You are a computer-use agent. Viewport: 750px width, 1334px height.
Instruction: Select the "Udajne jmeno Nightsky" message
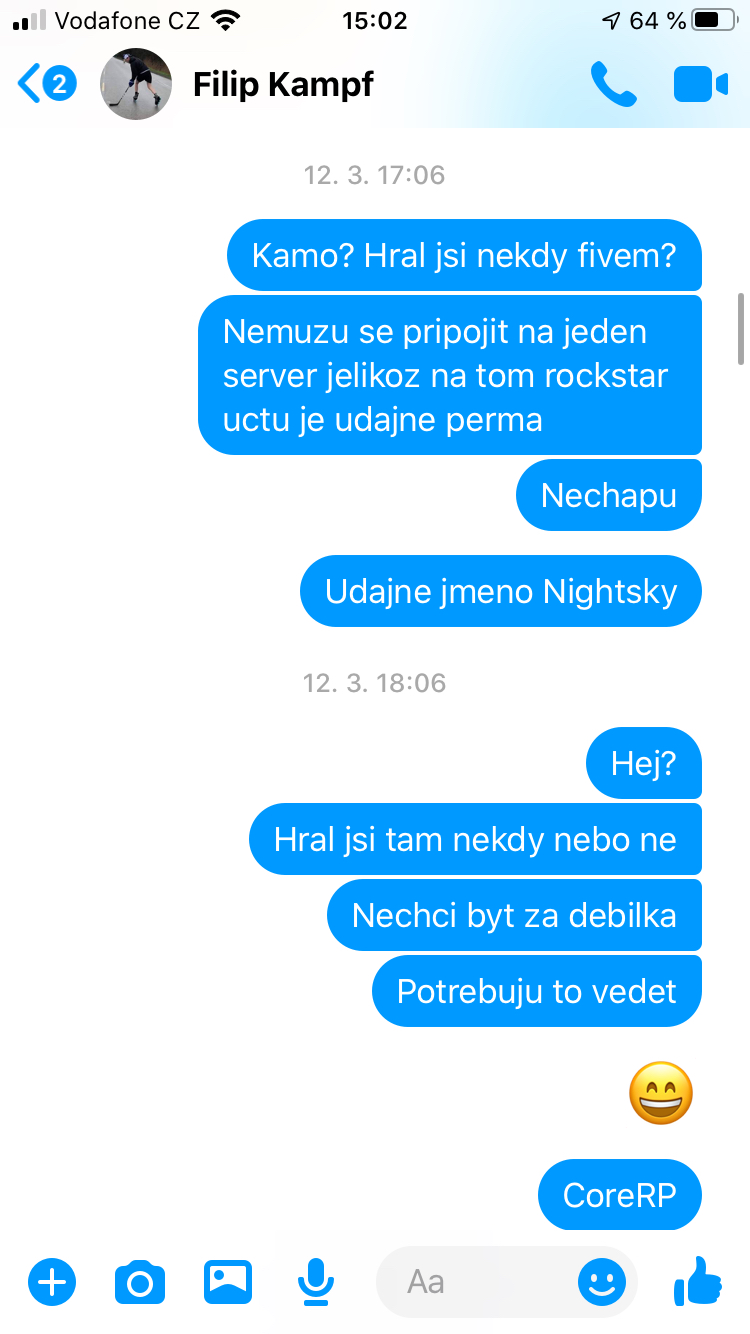click(501, 591)
